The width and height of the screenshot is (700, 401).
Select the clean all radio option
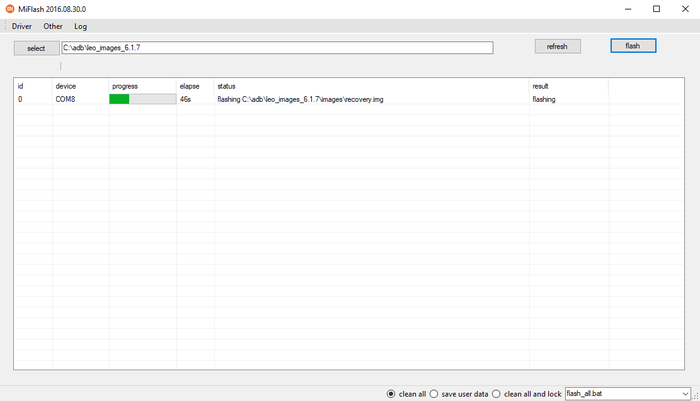391,394
